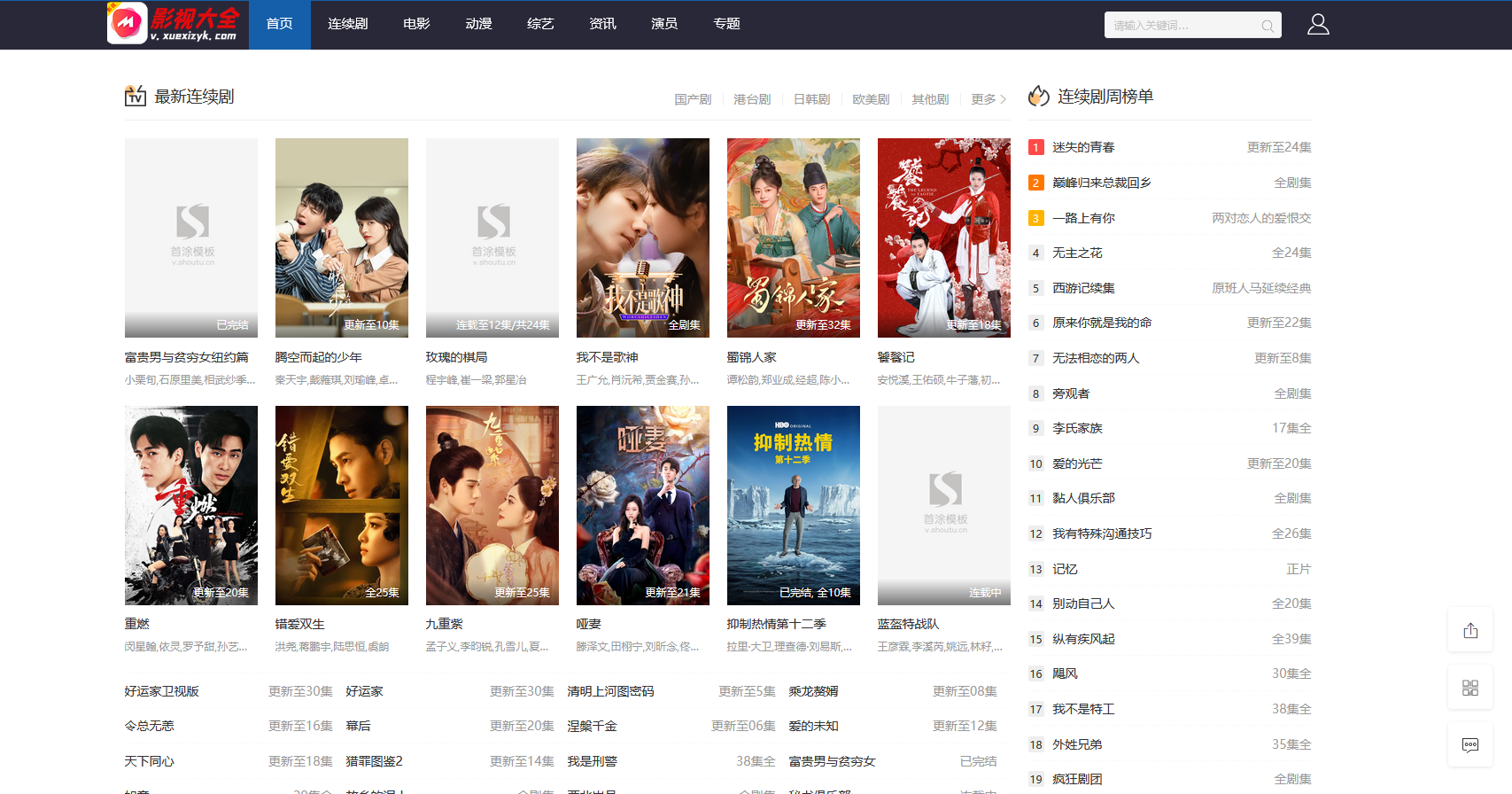1512x794 pixels.
Task: Open the user account profile icon
Action: [x=1318, y=25]
